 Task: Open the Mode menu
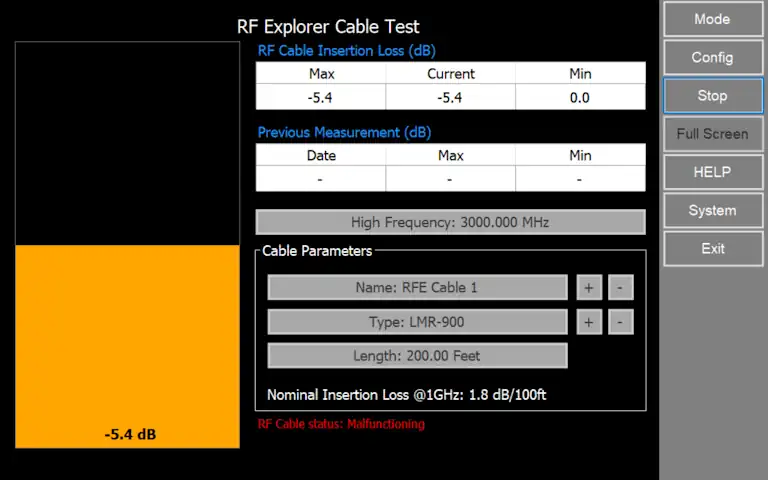pos(712,19)
